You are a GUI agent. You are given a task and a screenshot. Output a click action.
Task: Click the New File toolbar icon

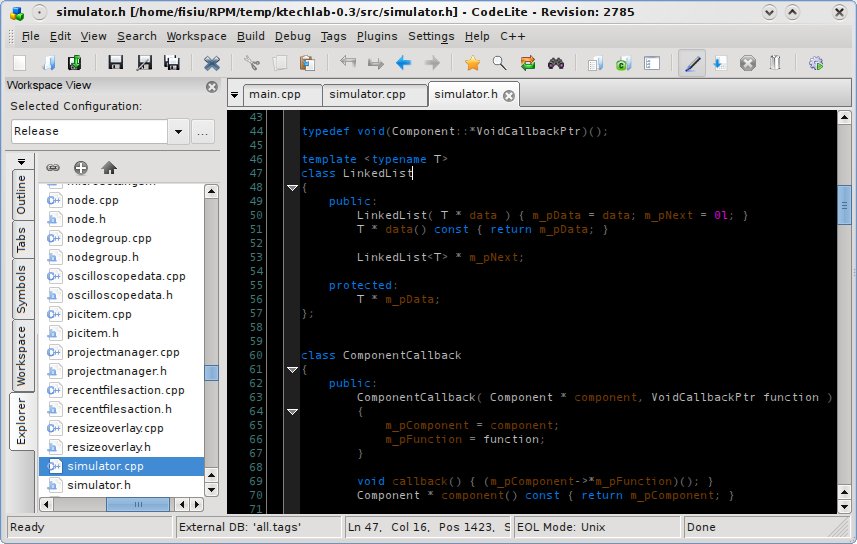click(19, 63)
